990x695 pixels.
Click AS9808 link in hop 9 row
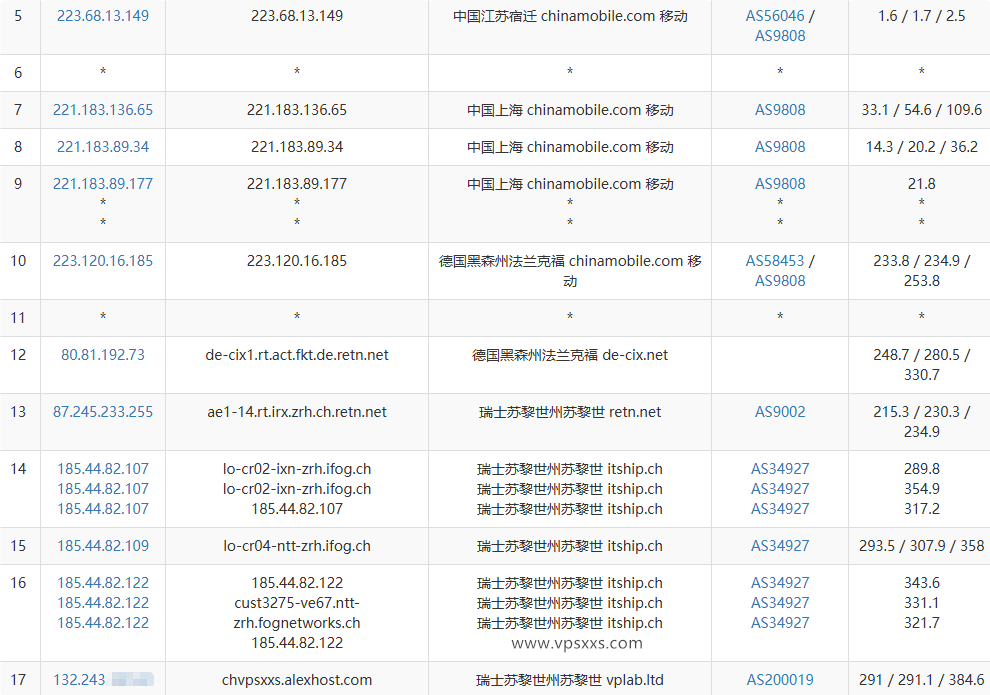pyautogui.click(x=780, y=184)
